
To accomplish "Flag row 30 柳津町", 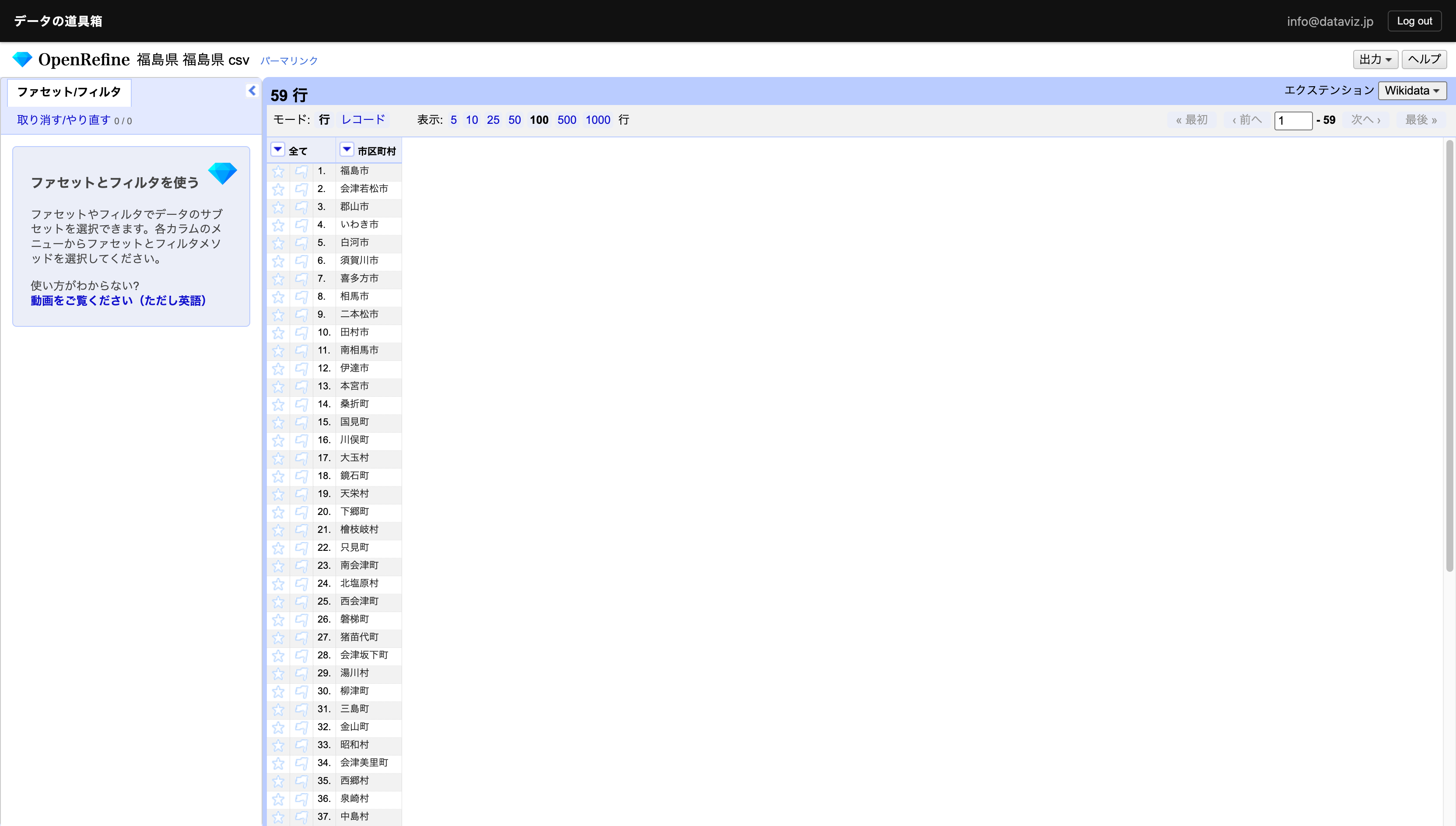I will [x=301, y=691].
